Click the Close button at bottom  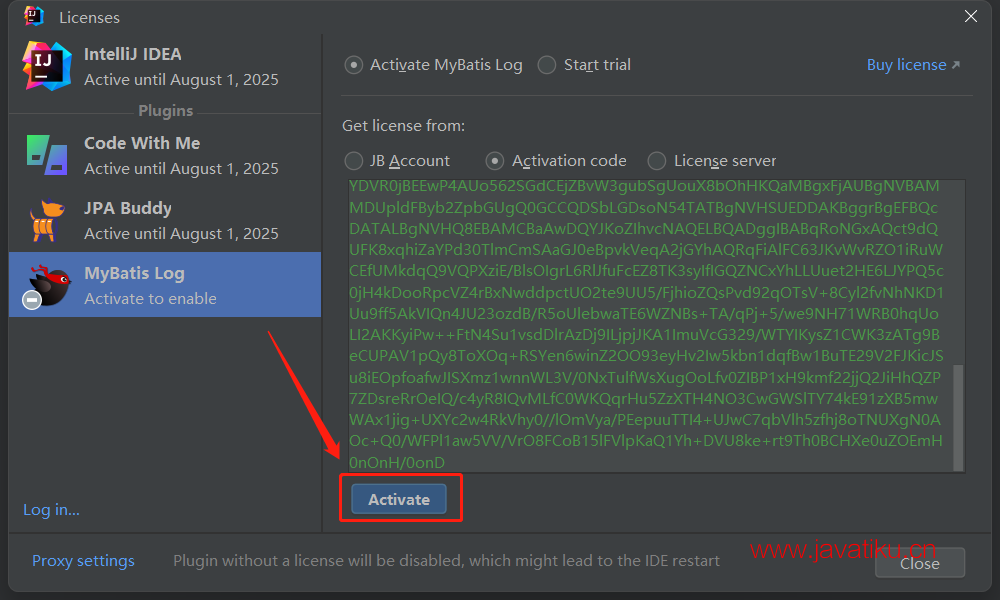point(919,563)
